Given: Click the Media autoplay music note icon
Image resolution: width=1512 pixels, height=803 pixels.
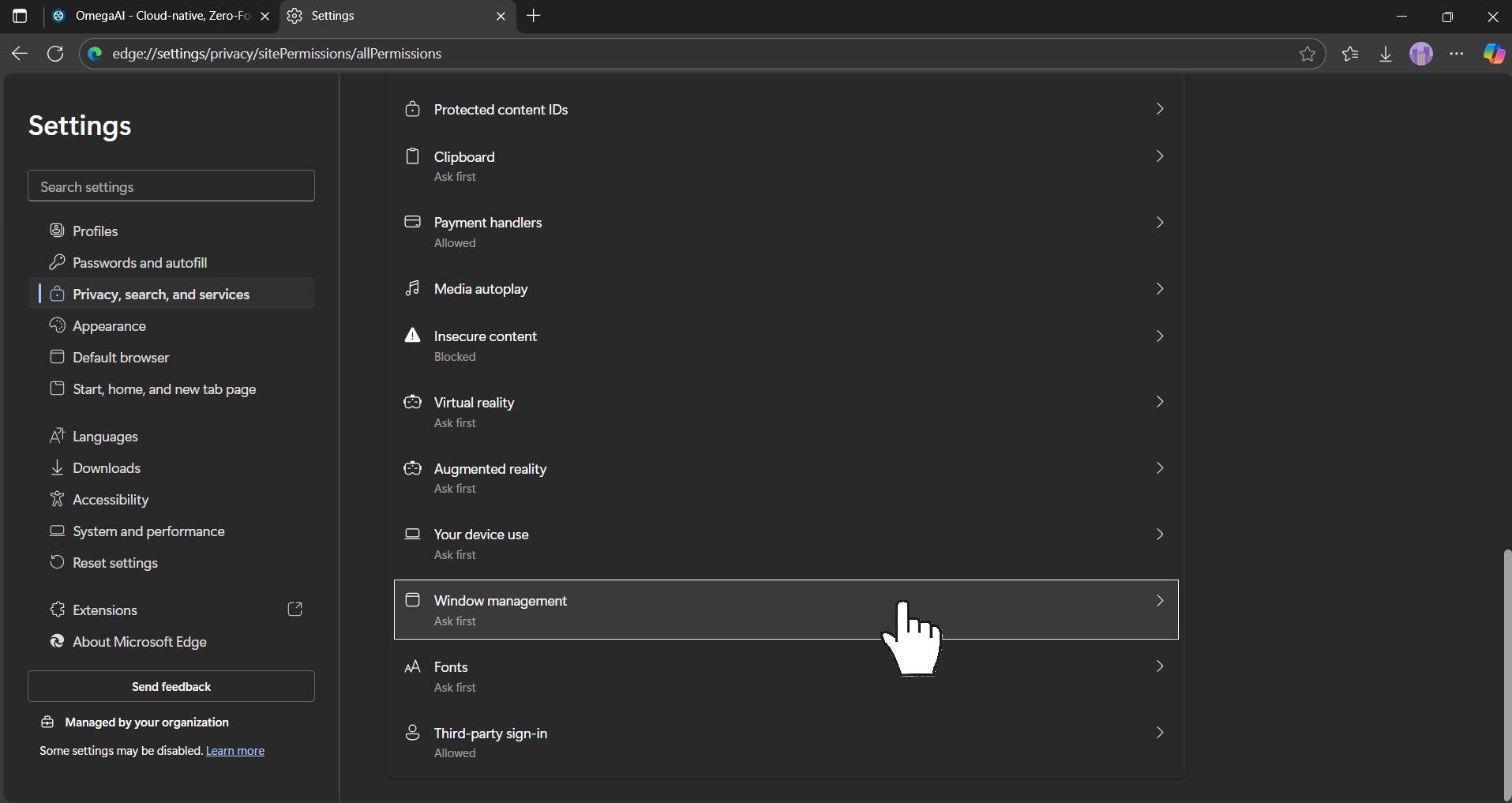Looking at the screenshot, I should coord(412,288).
